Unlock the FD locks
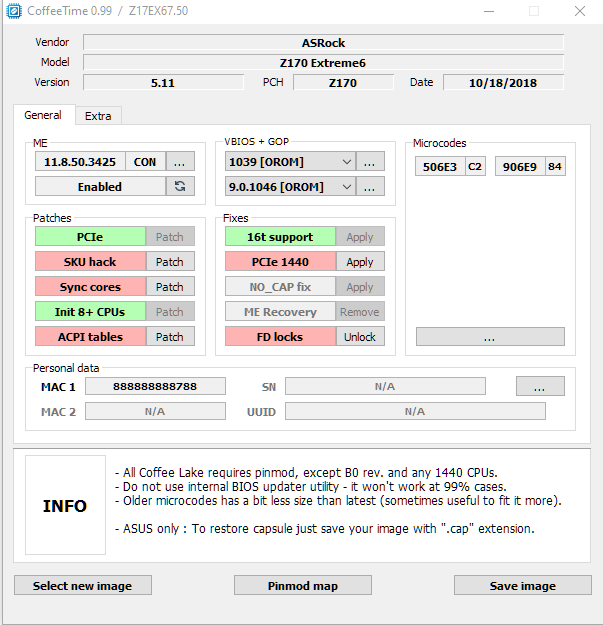This screenshot has height=625, width=603. coord(360,337)
